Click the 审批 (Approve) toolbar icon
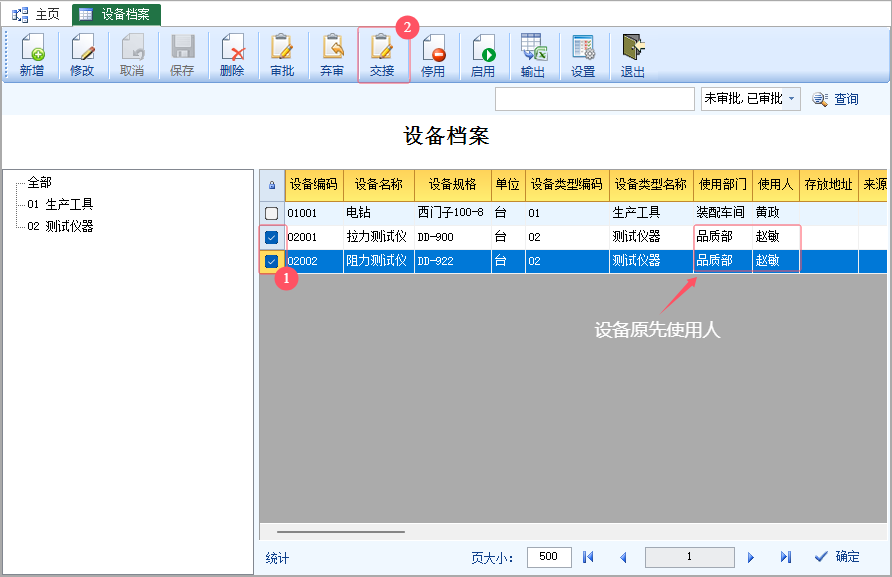 coord(282,55)
